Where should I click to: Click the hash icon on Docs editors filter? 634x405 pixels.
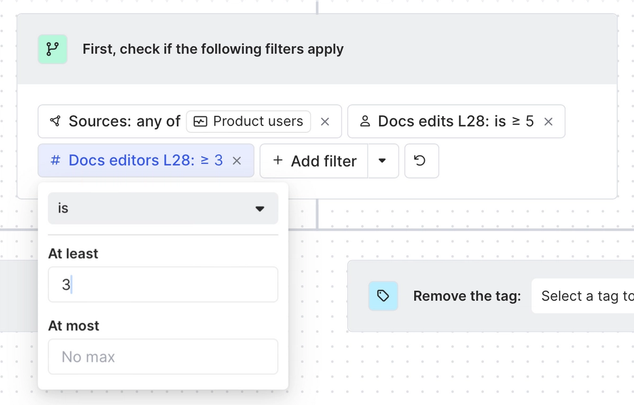pyautogui.click(x=55, y=160)
